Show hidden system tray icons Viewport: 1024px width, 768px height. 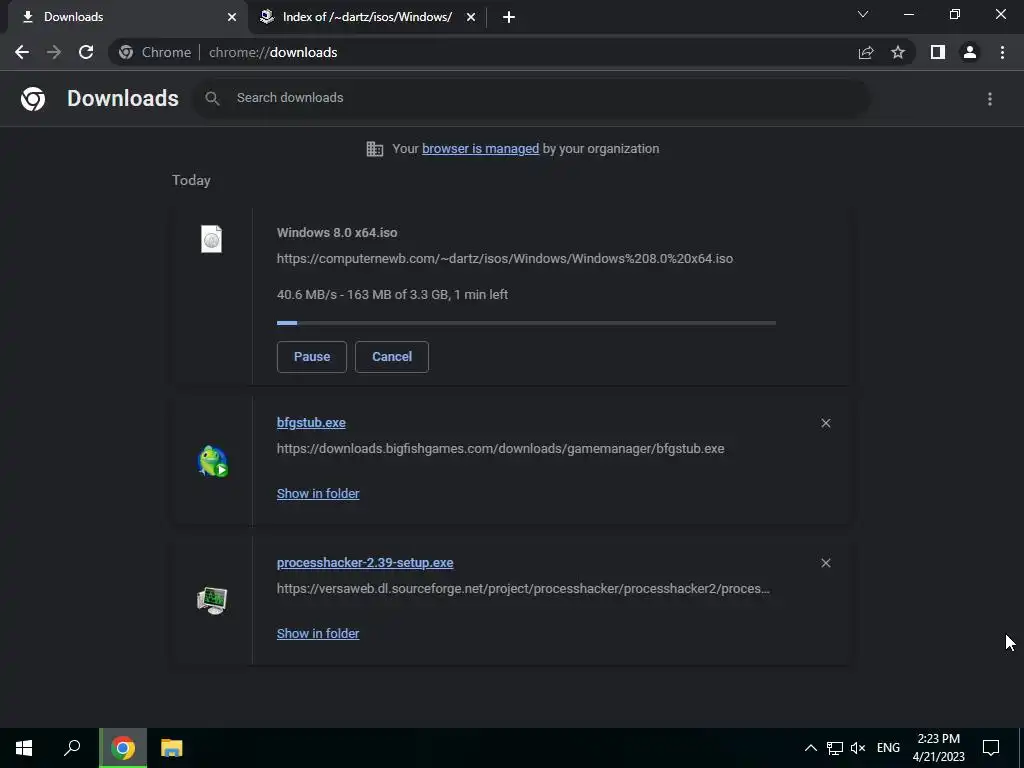810,748
